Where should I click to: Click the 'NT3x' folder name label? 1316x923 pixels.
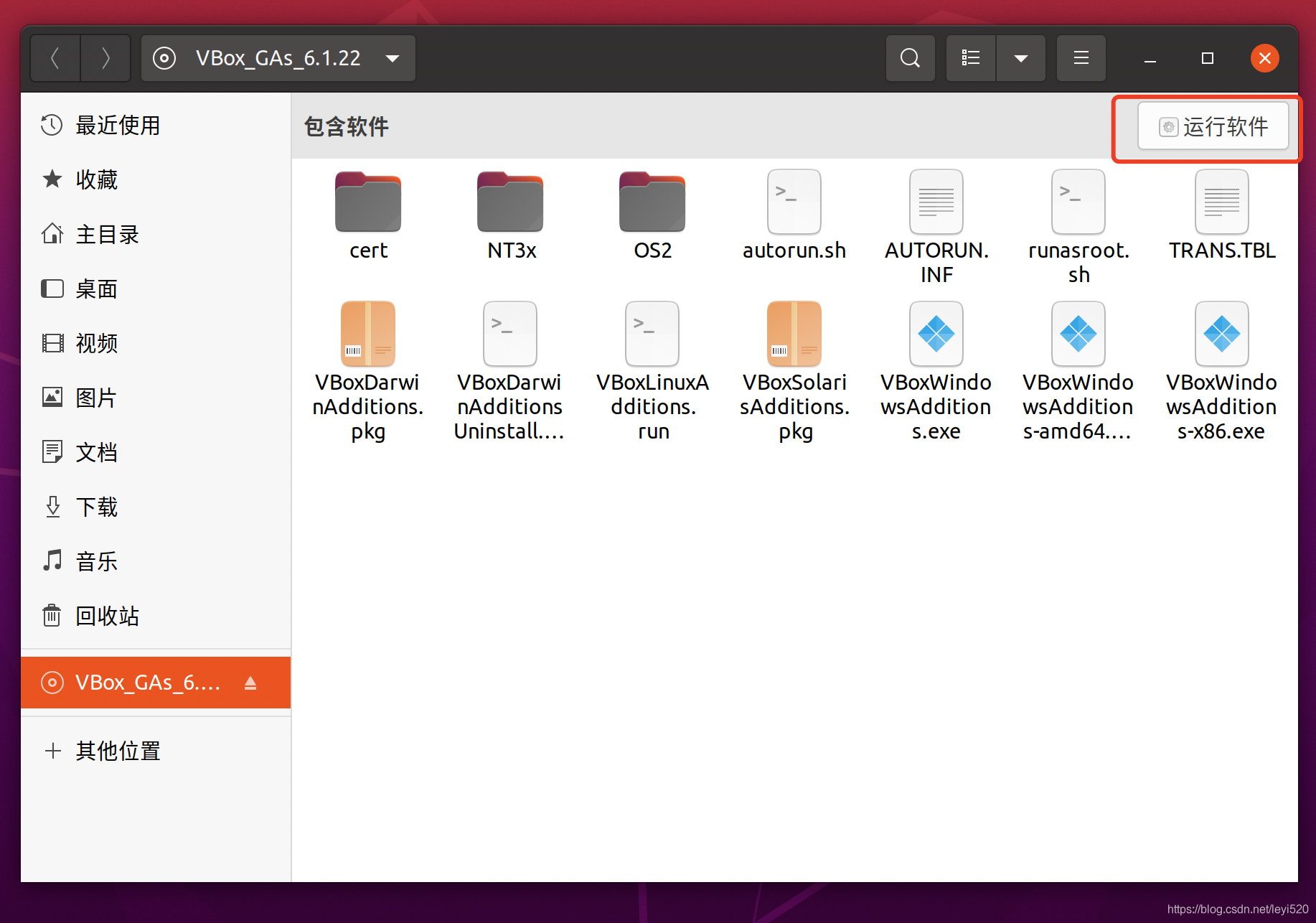(x=512, y=250)
